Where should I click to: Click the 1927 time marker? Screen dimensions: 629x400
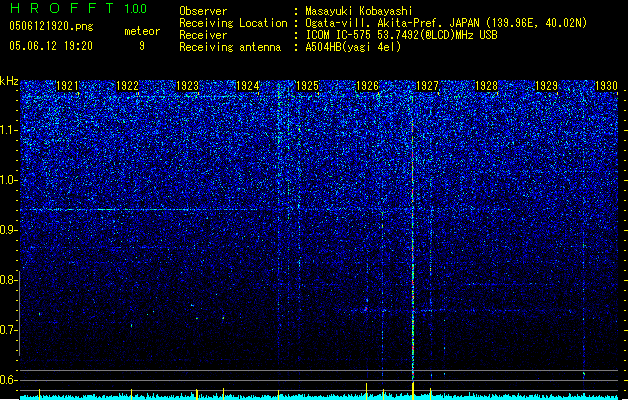tap(428, 86)
